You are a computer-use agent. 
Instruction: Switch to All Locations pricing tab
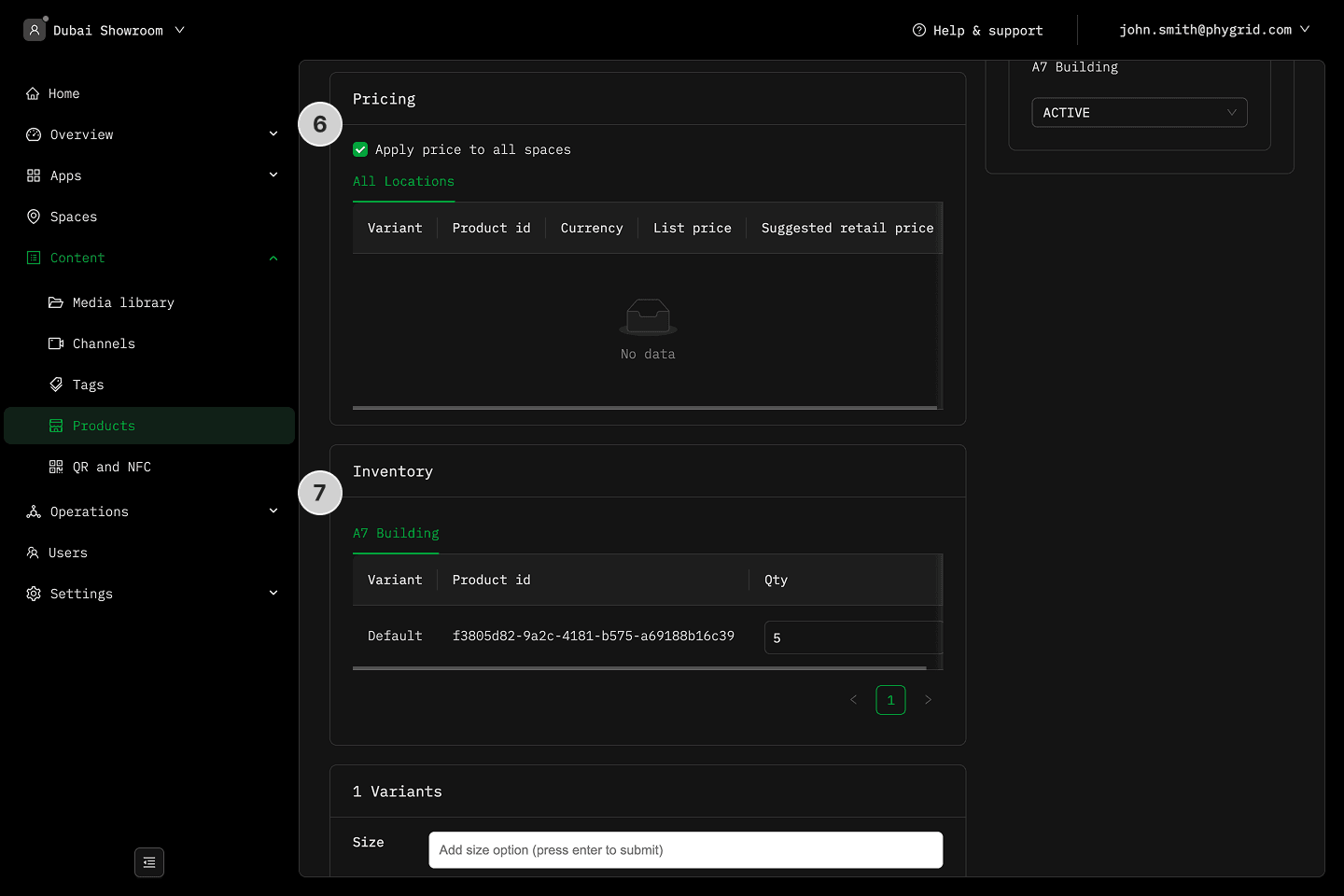(x=403, y=181)
